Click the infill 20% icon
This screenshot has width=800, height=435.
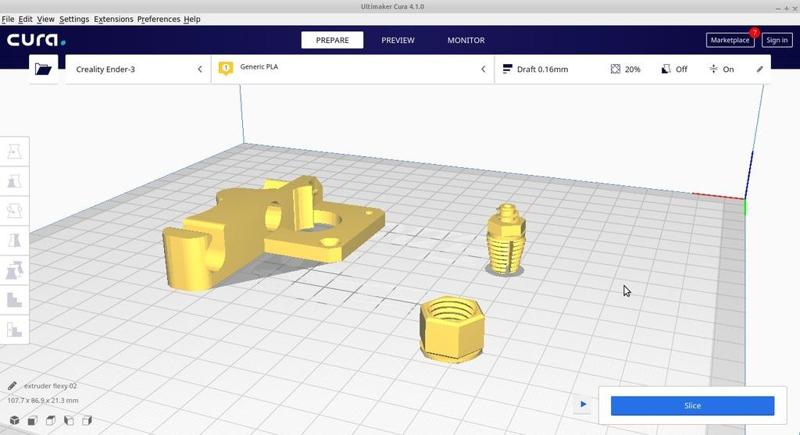(615, 69)
